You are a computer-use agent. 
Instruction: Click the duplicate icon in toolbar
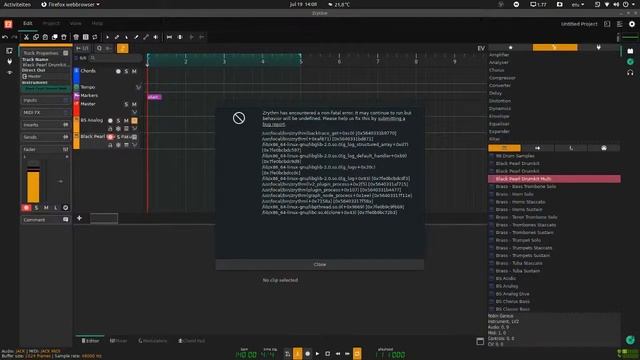(54, 37)
